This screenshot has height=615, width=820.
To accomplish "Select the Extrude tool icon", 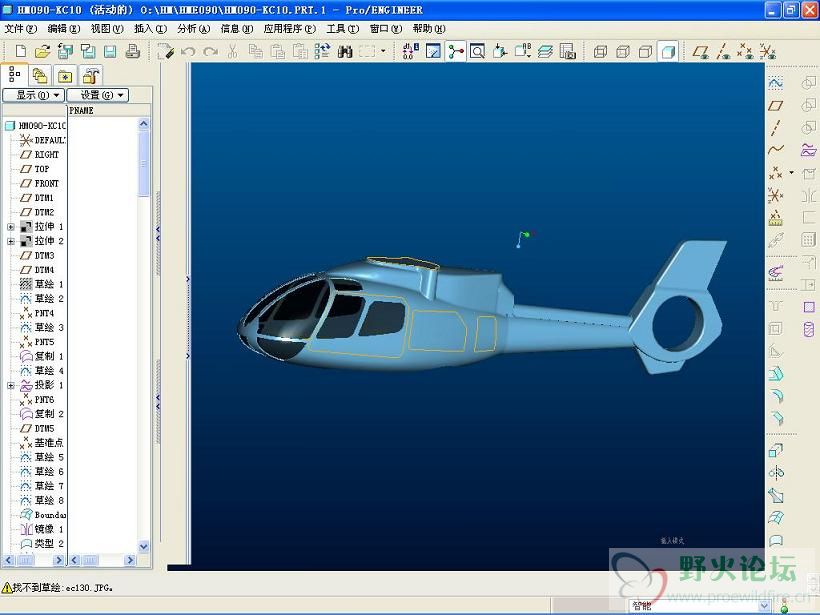I will pyautogui.click(x=776, y=450).
